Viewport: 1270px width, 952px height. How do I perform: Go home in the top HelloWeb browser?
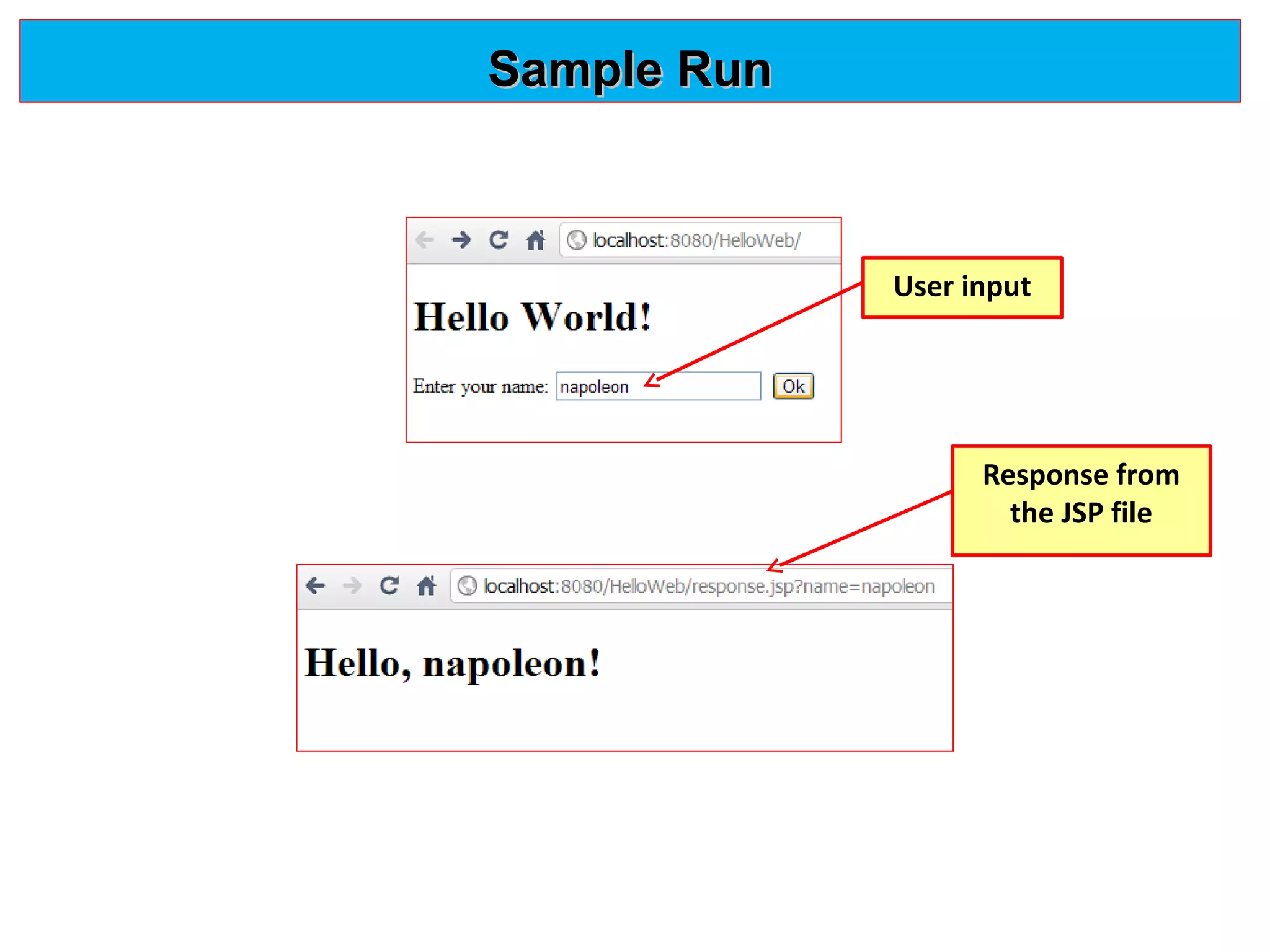536,240
